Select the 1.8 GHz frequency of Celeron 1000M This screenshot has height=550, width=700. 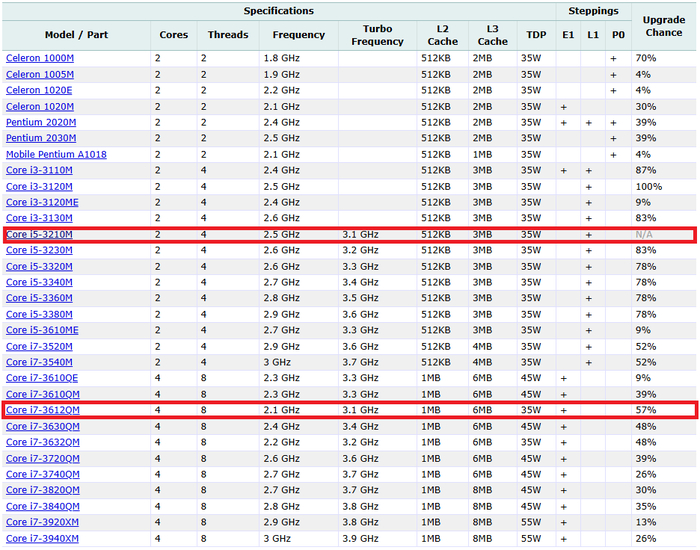pos(281,58)
